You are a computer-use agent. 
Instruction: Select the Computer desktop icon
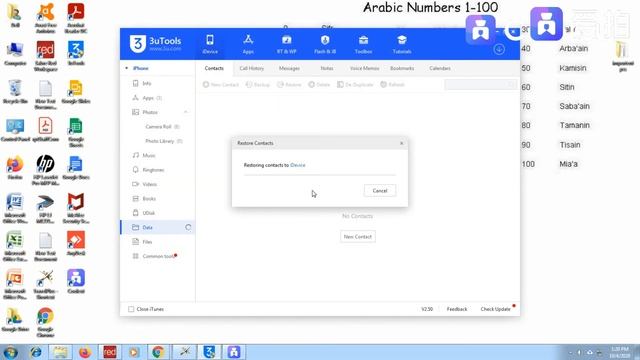click(x=15, y=53)
